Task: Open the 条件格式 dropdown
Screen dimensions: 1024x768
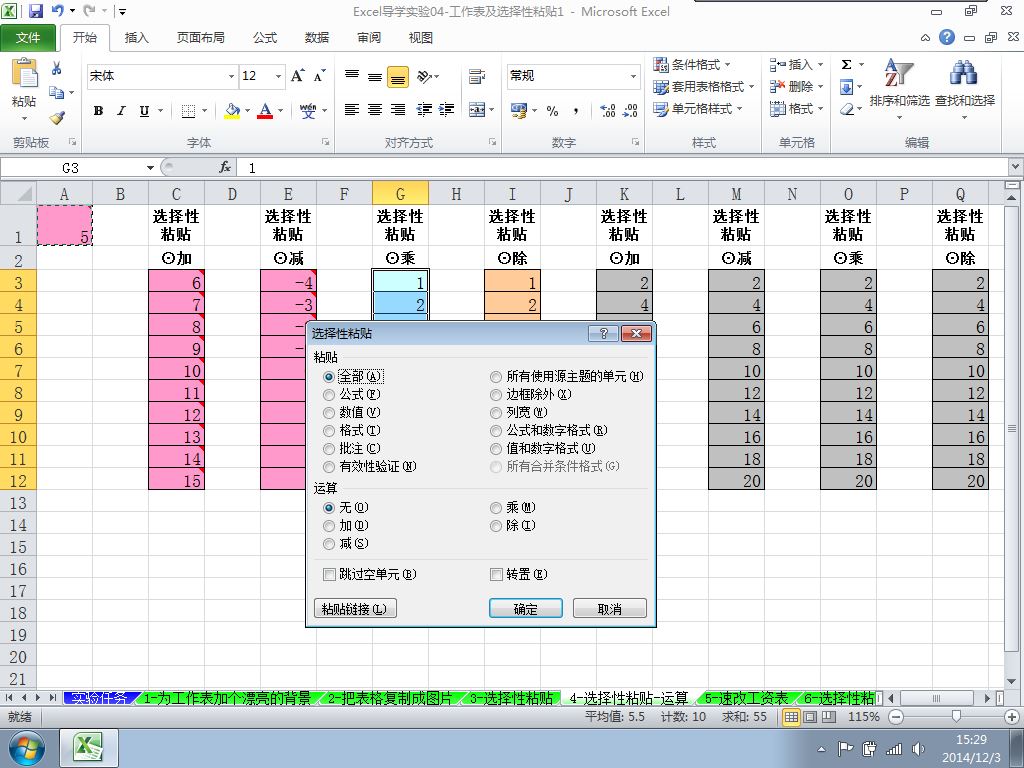Action: click(692, 65)
